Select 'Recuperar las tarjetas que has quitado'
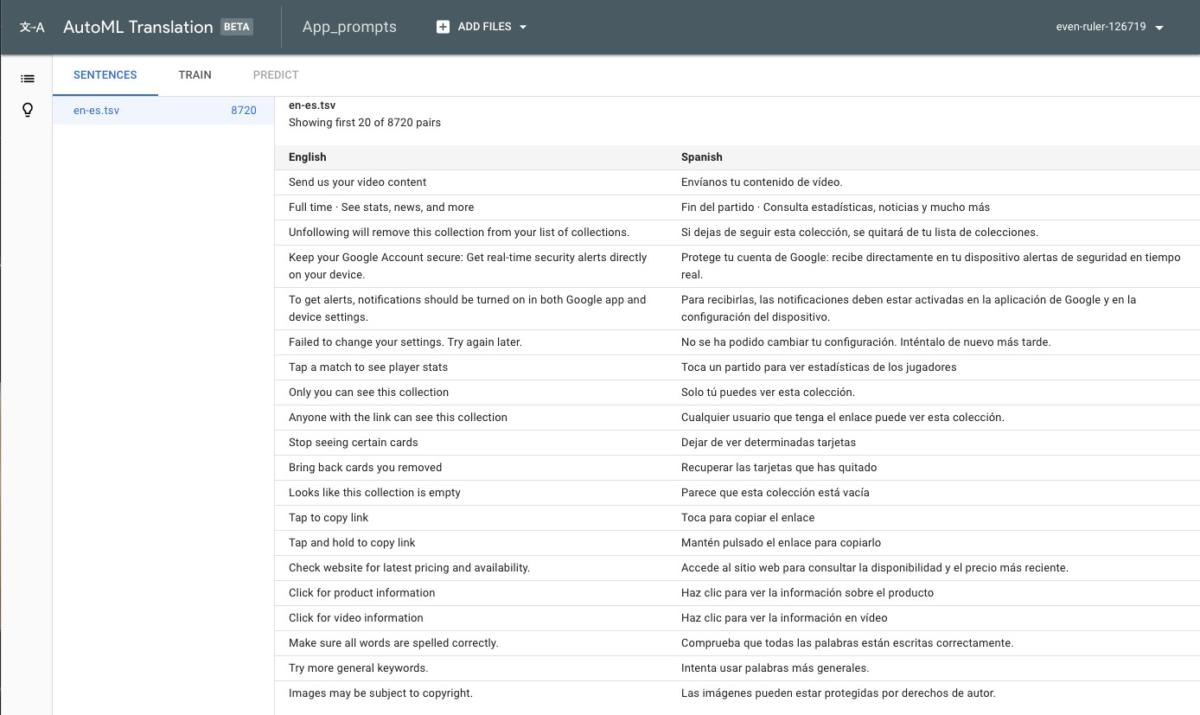The width and height of the screenshot is (1200, 715). [x=779, y=467]
